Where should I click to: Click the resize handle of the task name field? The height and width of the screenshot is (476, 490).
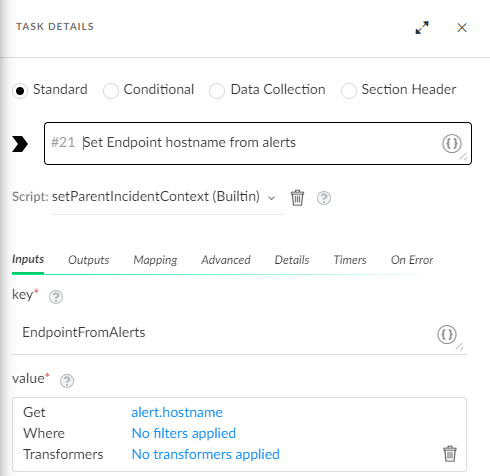(464, 156)
